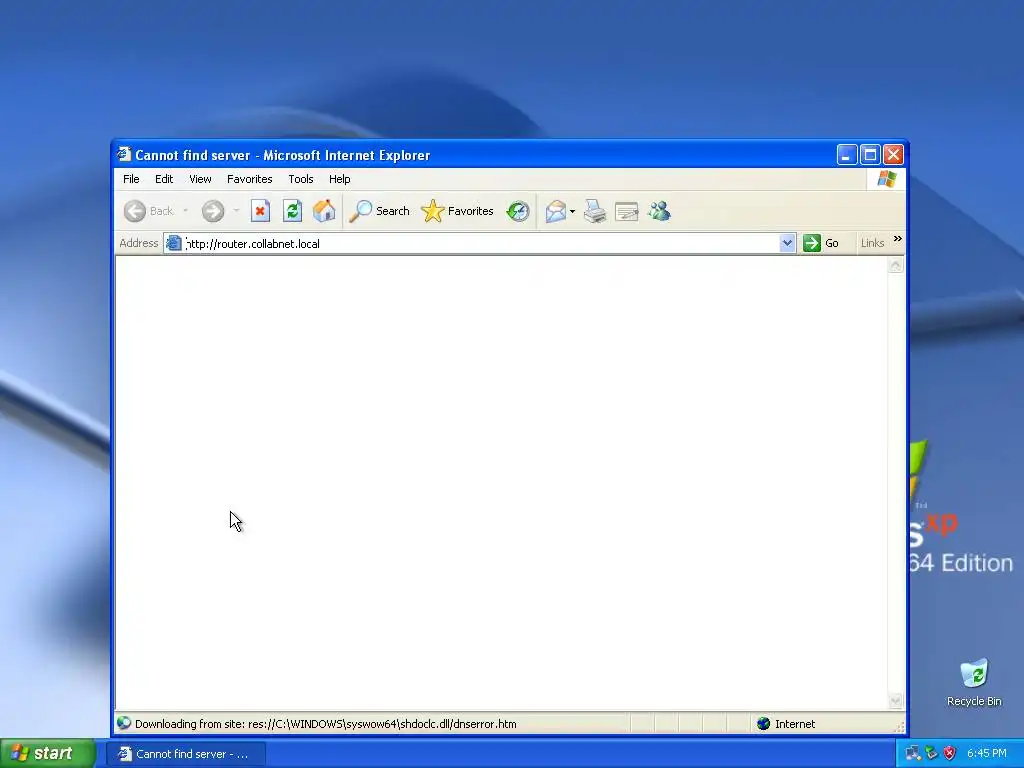Go back with the Back arrow icon
The width and height of the screenshot is (1024, 768).
(135, 211)
